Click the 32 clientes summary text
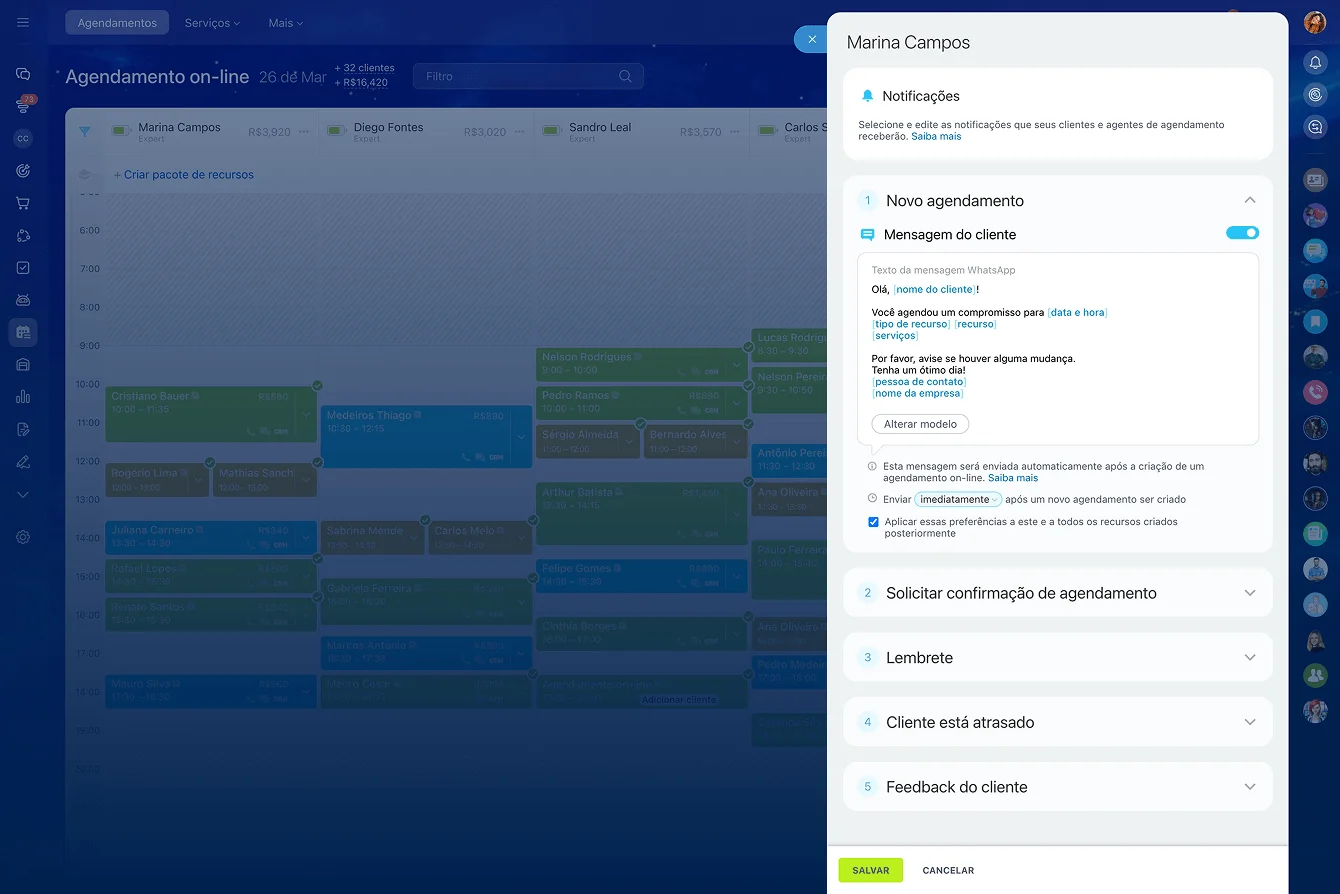 (364, 68)
